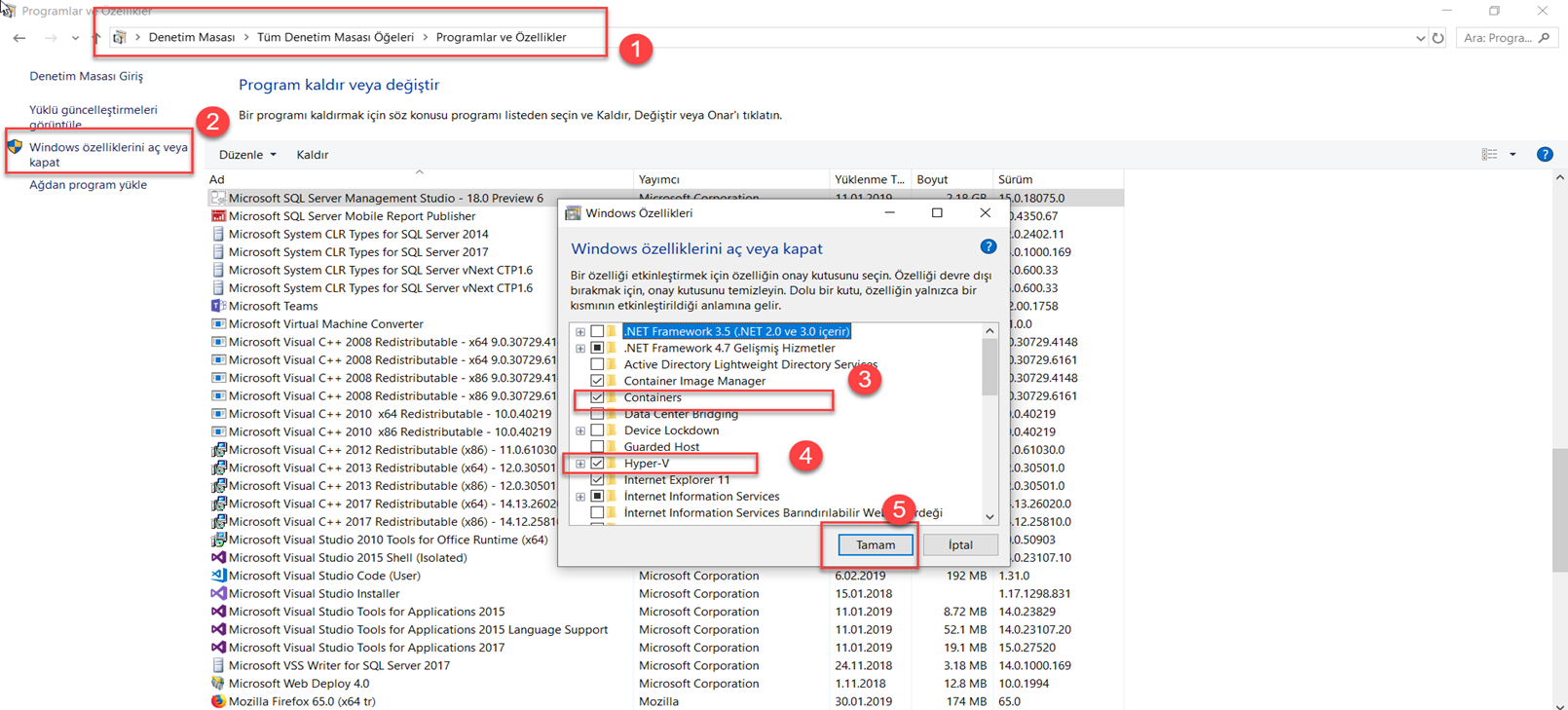Viewport: 1568px width, 710px height.
Task: Click help icon in Windows Özellikleri dialog
Action: pos(988,247)
